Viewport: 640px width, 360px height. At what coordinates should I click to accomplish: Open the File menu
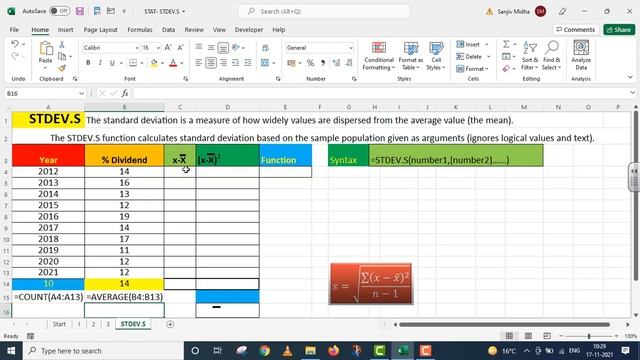(x=14, y=30)
